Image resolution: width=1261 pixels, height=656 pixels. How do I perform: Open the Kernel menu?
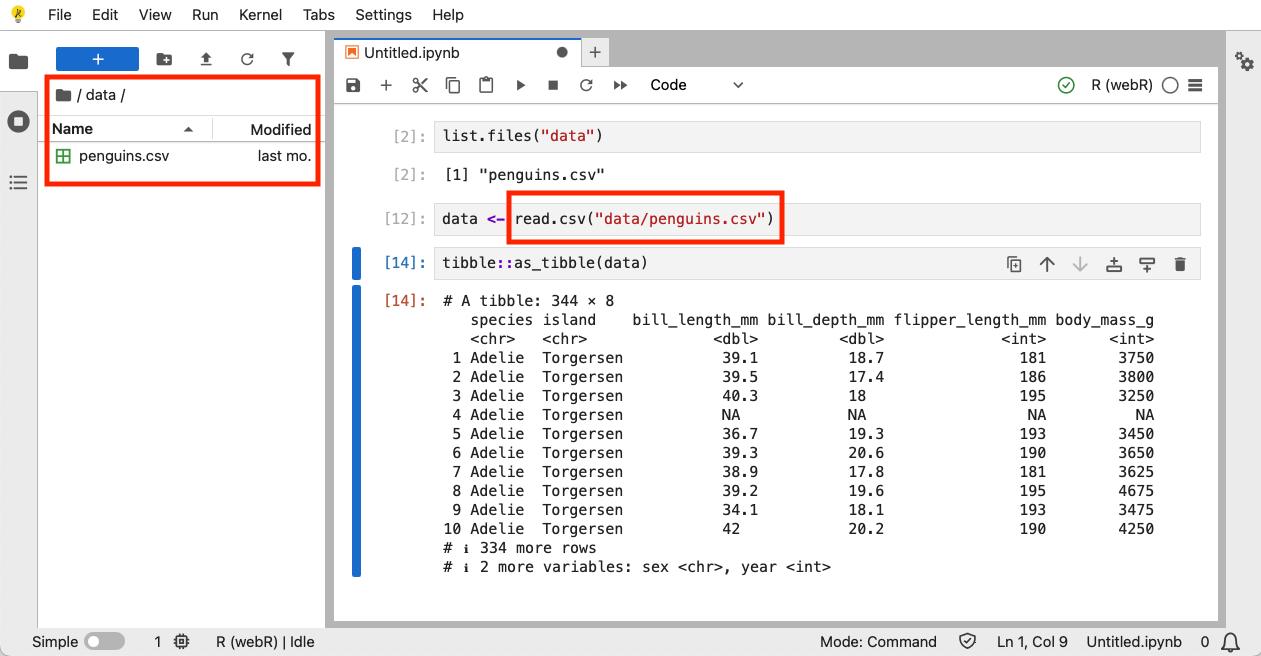tap(260, 15)
